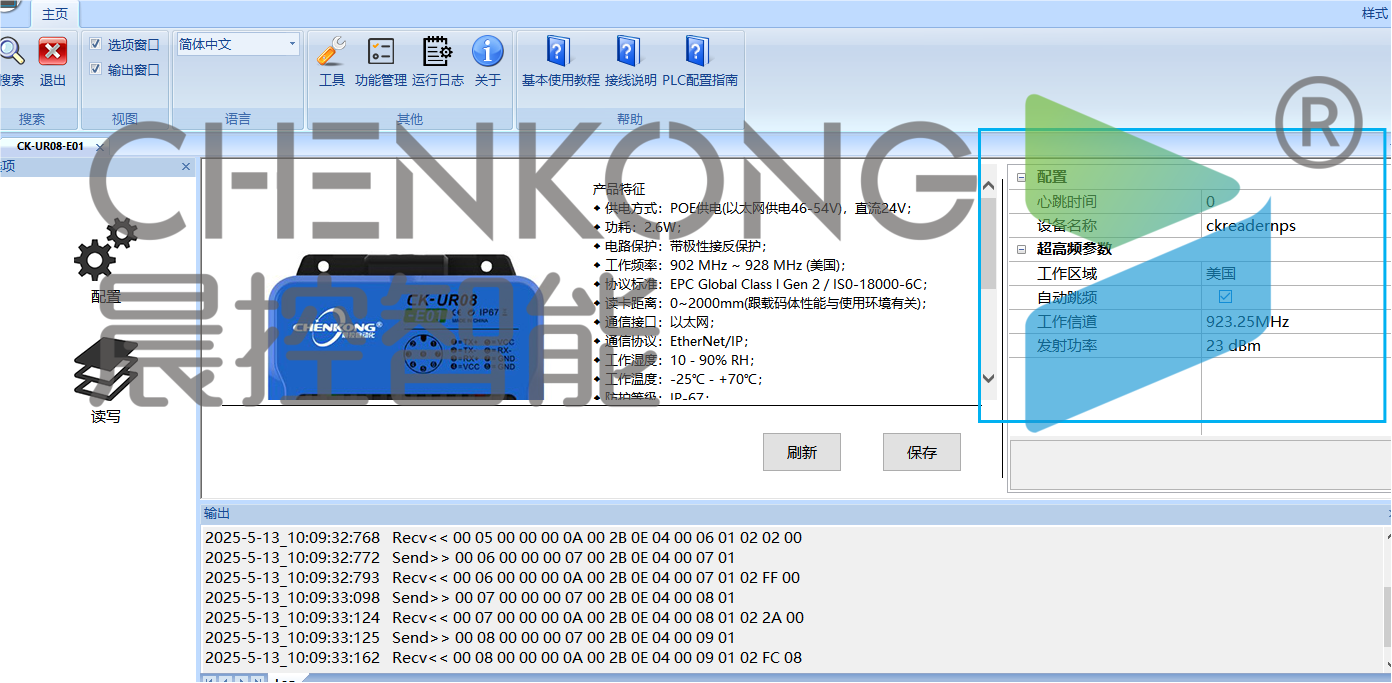Select the 发射功率 property label
1392x683 pixels.
tap(1067, 345)
